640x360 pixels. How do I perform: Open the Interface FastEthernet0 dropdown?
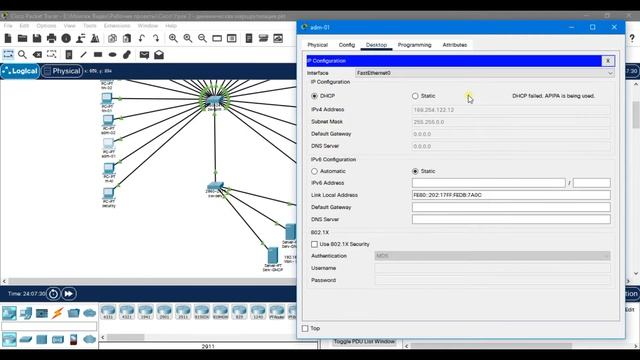pos(484,73)
